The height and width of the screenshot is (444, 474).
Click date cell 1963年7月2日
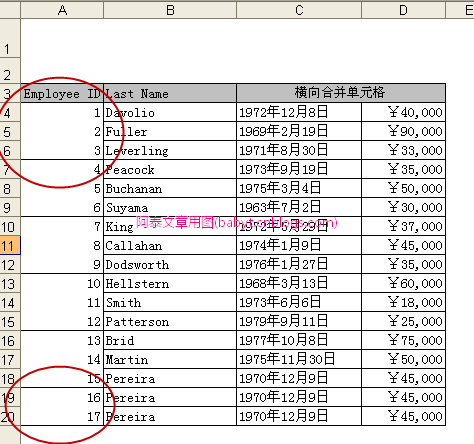click(x=299, y=207)
